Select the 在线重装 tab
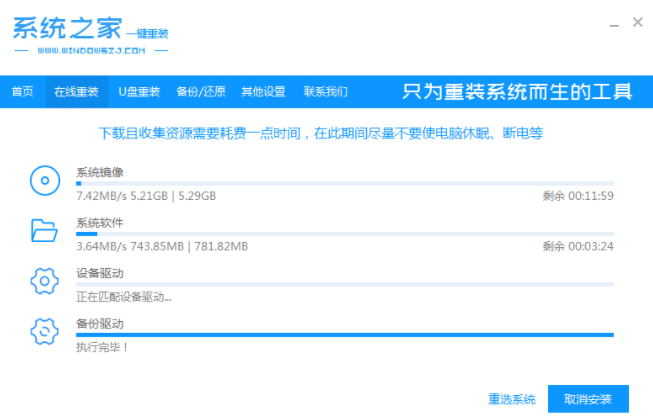 point(79,92)
